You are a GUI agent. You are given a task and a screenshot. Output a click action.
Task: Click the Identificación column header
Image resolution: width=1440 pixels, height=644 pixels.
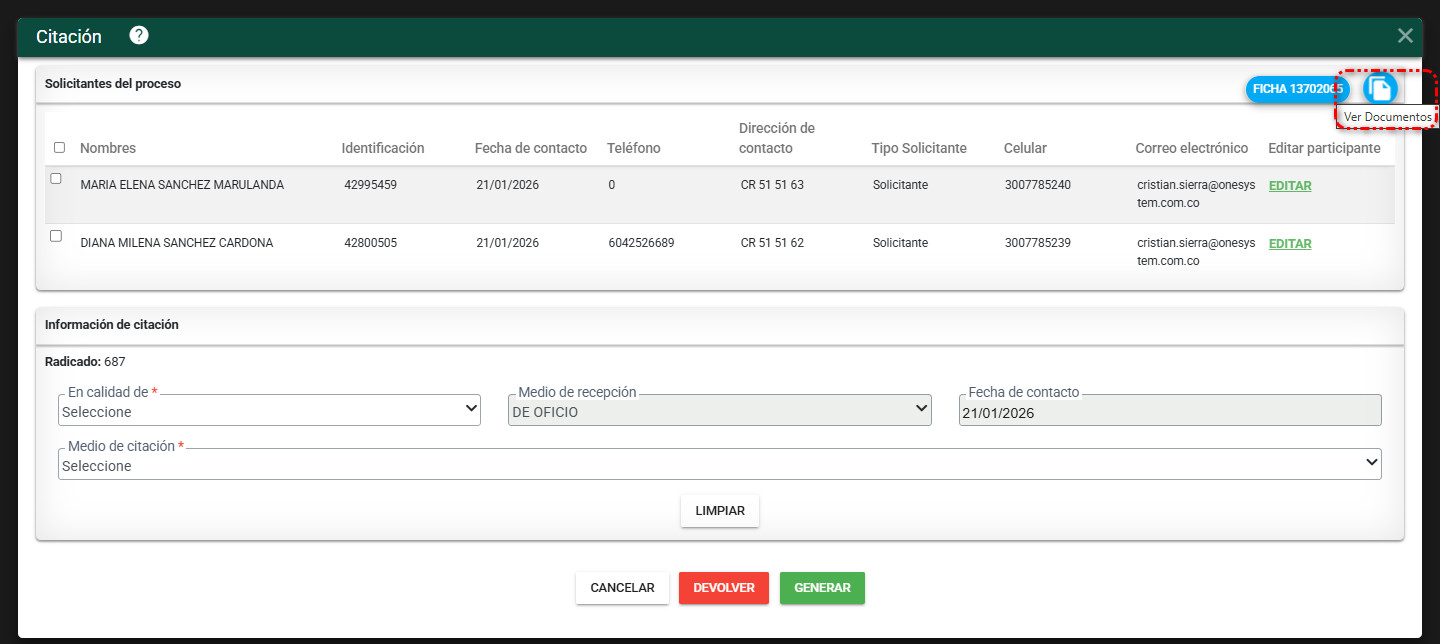383,148
